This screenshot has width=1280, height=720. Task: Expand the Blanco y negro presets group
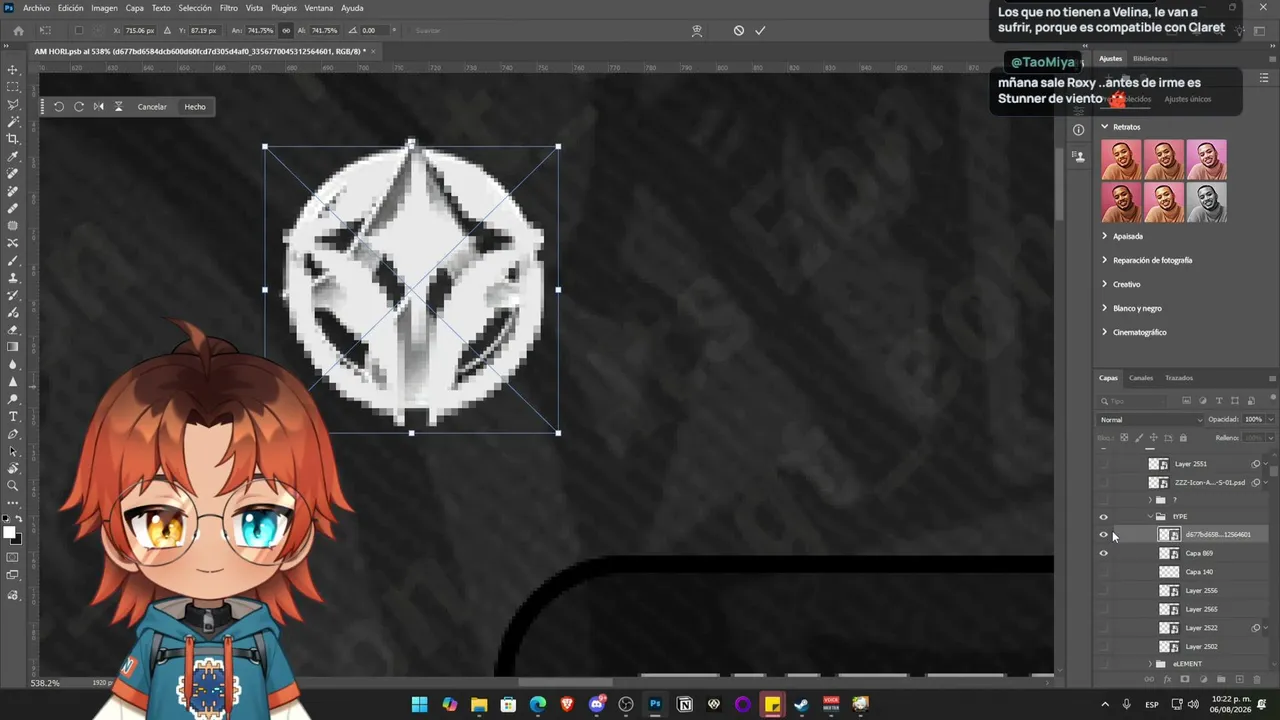pyautogui.click(x=1104, y=308)
